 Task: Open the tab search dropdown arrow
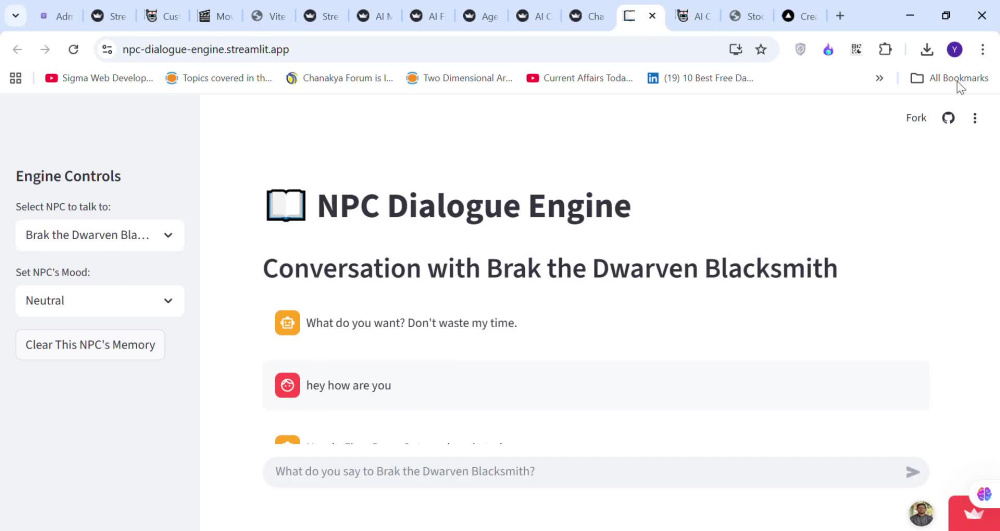pyautogui.click(x=15, y=16)
